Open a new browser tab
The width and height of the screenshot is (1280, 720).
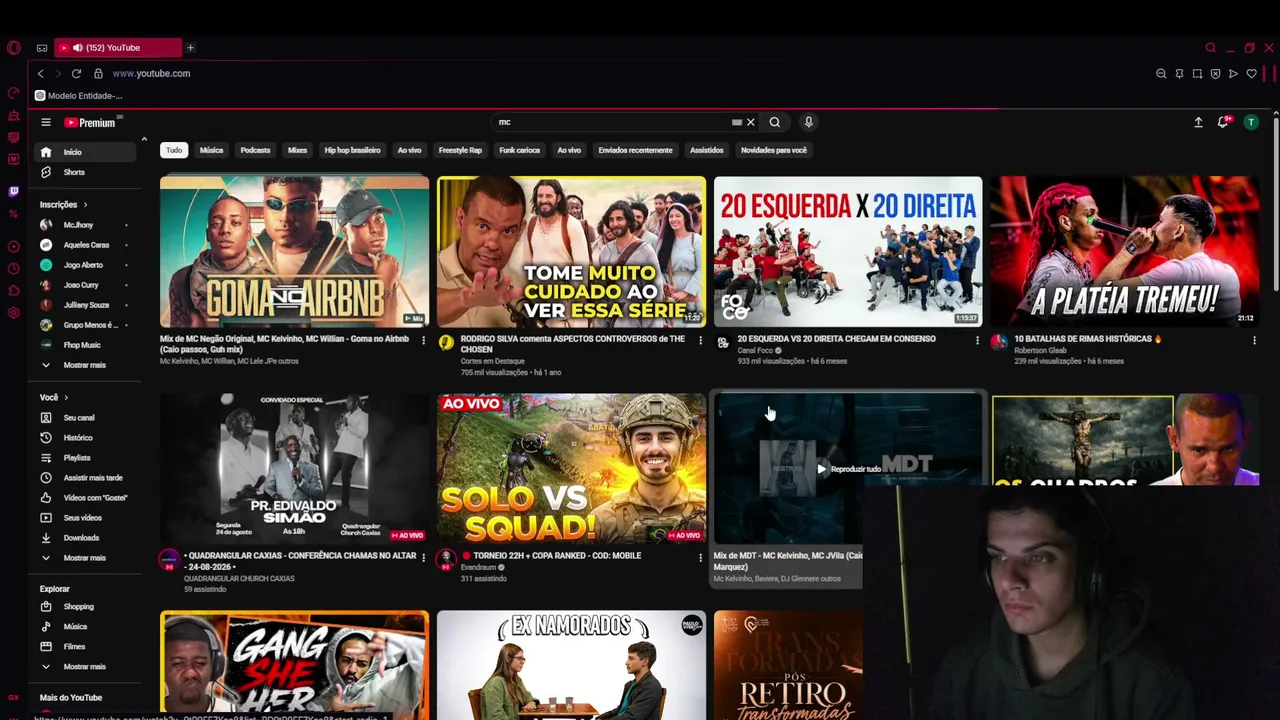point(190,47)
